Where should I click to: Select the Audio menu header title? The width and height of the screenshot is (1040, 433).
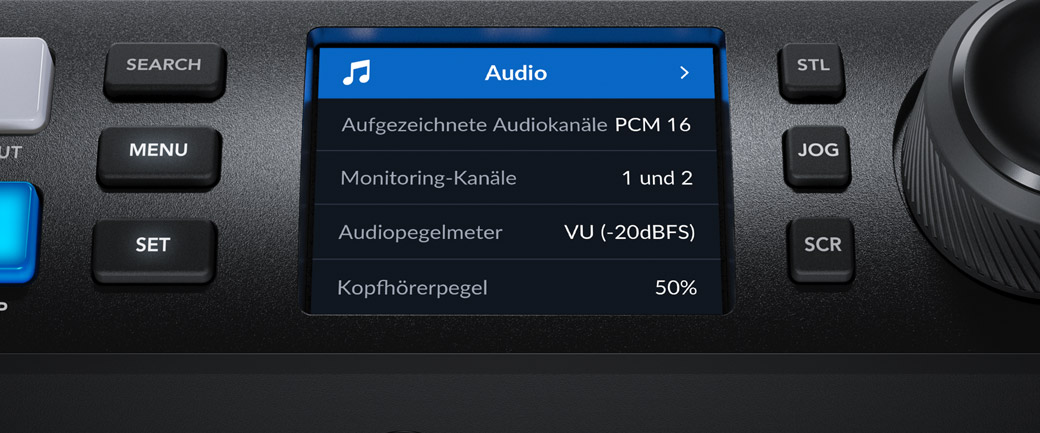click(x=516, y=73)
